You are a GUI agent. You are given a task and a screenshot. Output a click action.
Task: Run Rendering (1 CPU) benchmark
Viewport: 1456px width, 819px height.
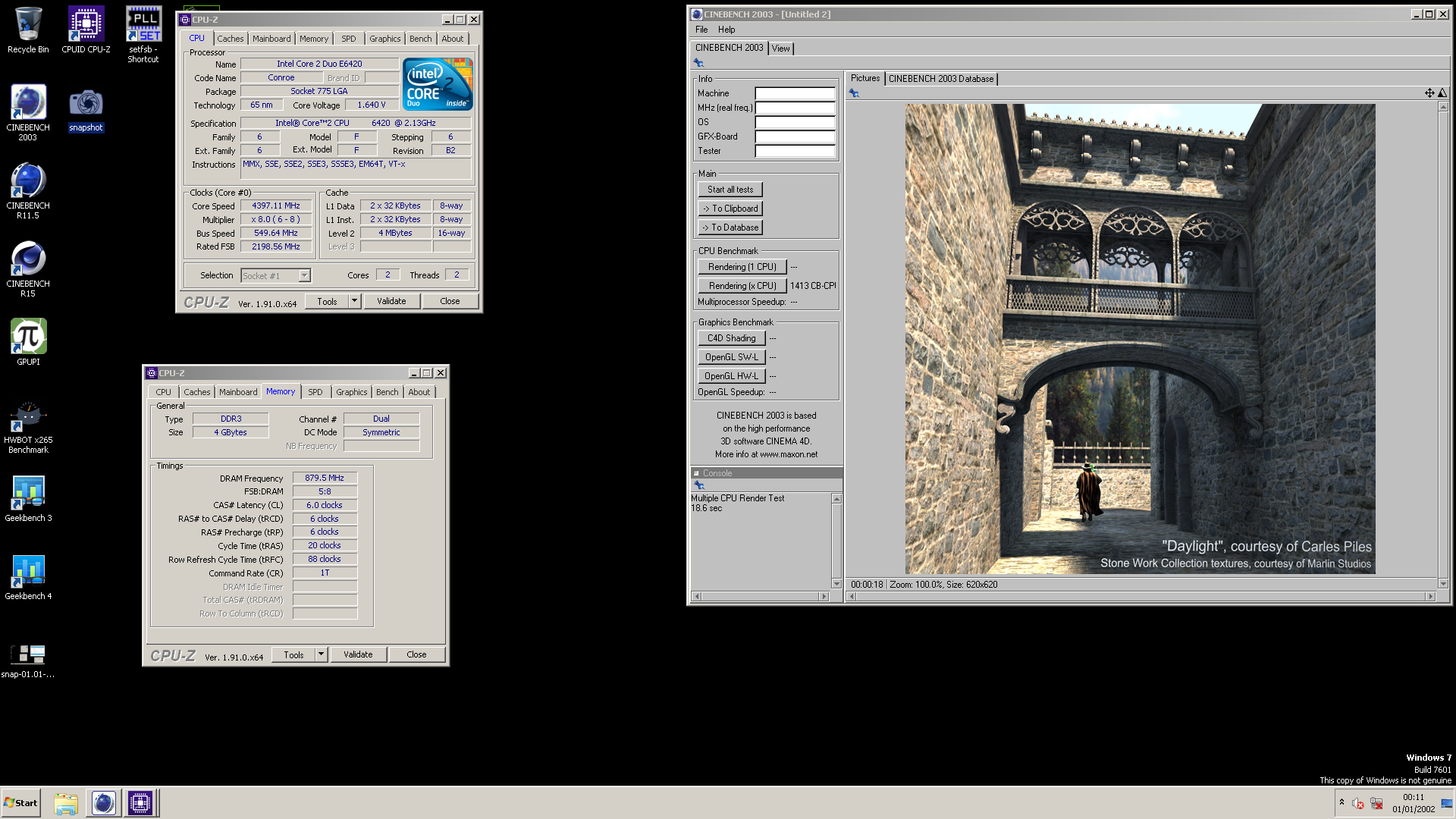tap(742, 267)
